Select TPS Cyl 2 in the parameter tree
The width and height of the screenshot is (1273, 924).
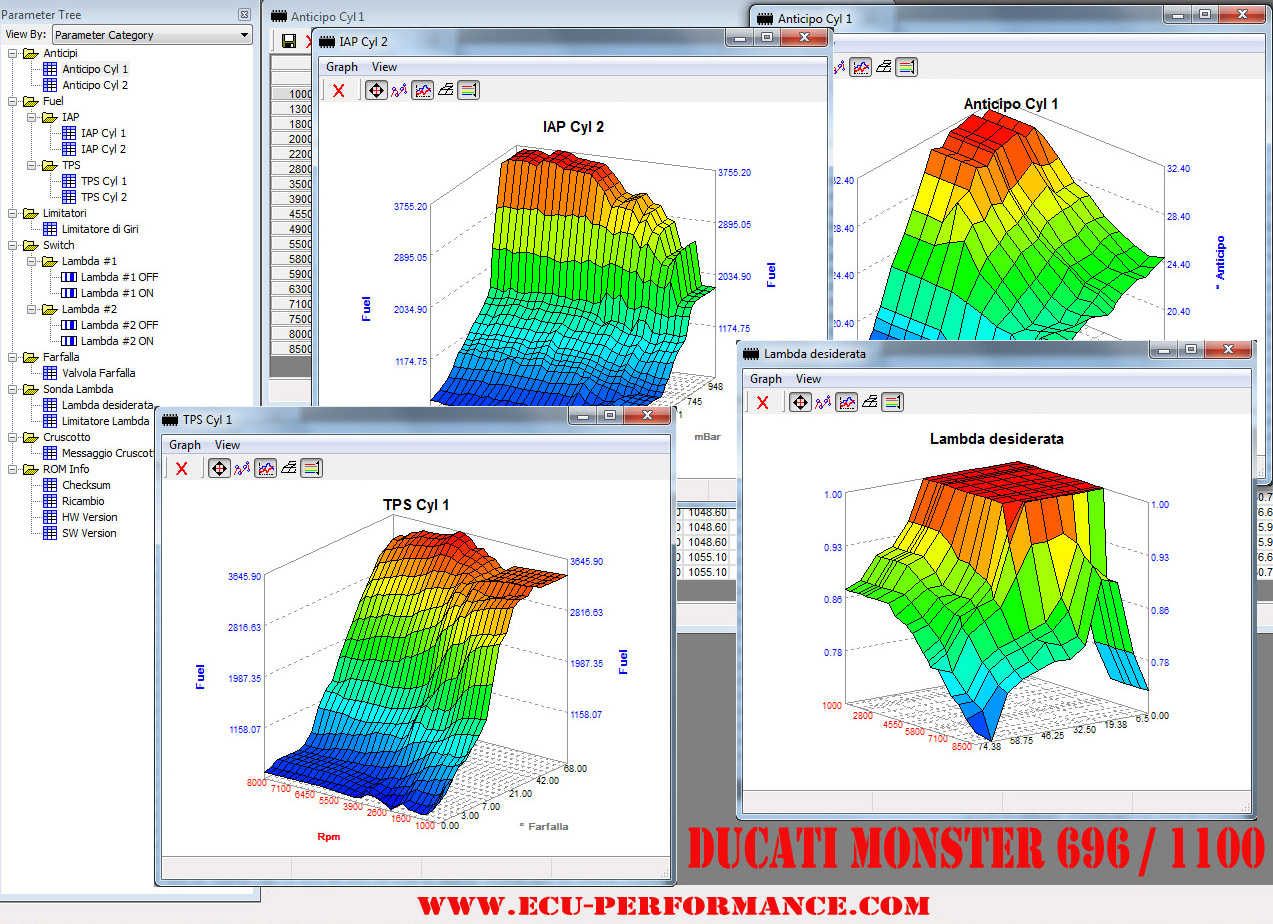click(x=104, y=197)
